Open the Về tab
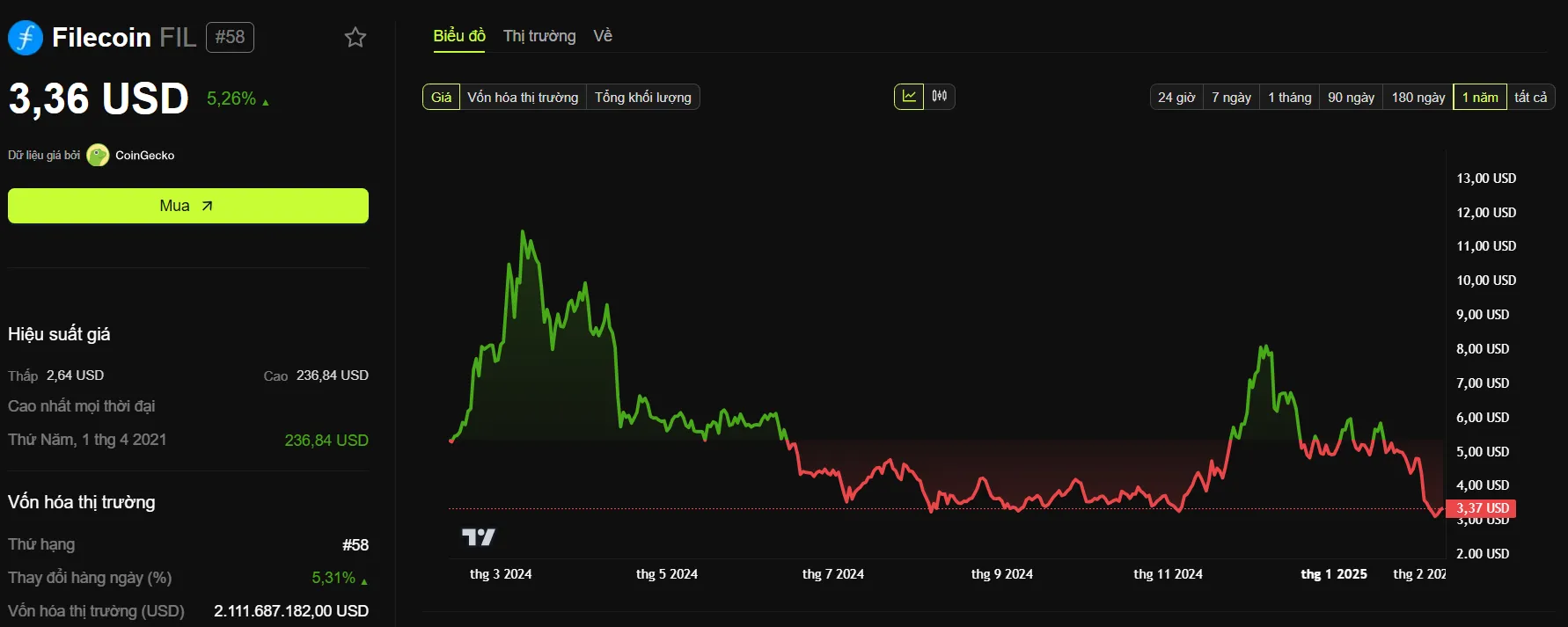This screenshot has height=627, width=1568. click(x=603, y=36)
